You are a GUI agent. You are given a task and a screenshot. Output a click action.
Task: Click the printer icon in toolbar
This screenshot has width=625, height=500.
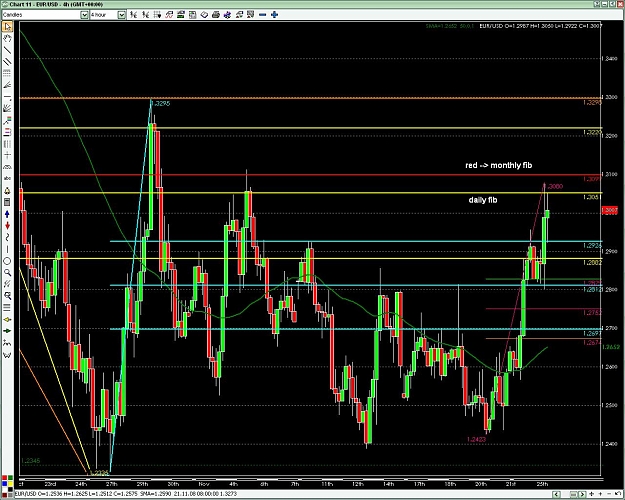coord(216,15)
